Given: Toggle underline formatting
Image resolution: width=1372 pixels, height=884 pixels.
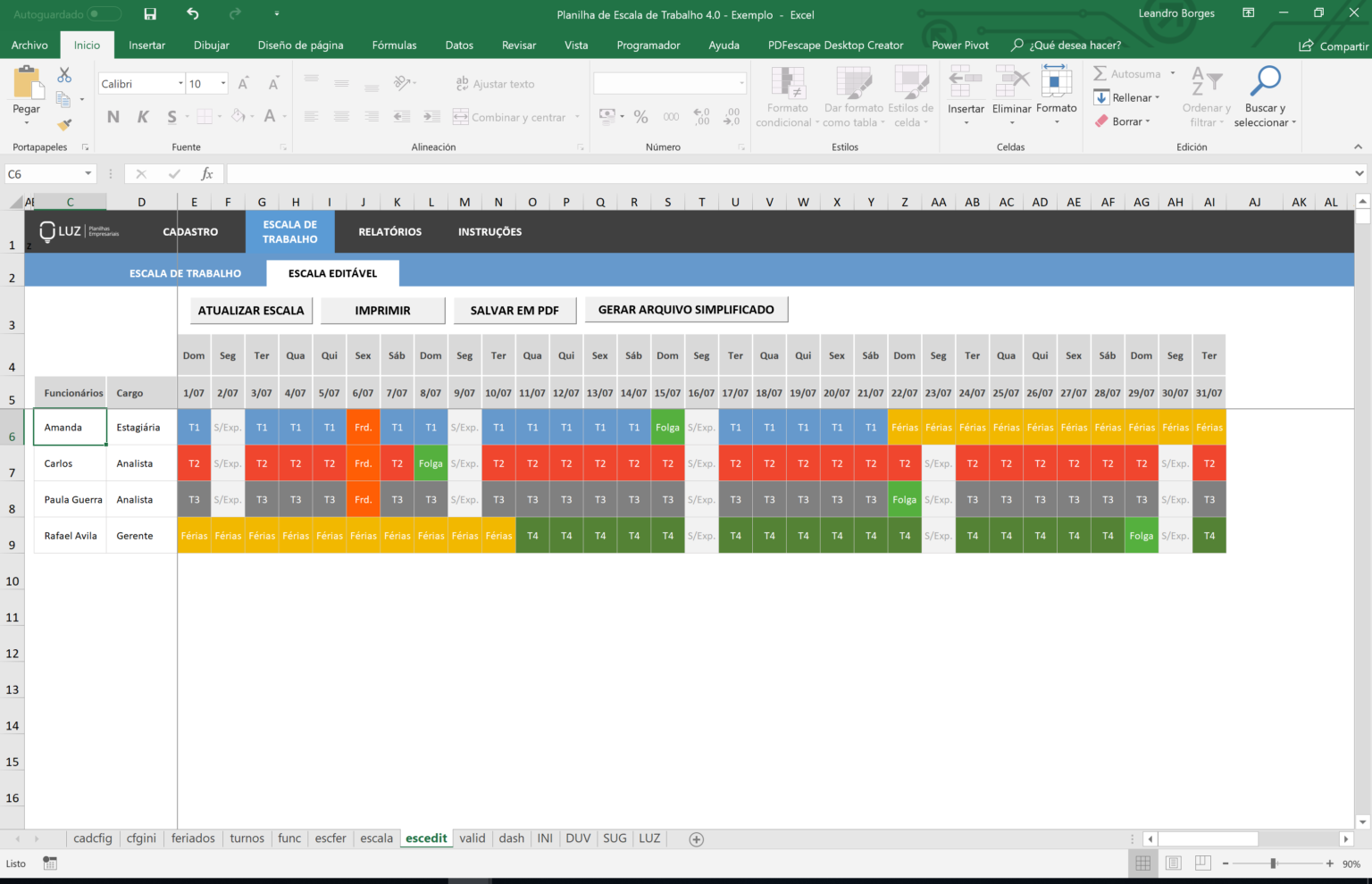Looking at the screenshot, I should [170, 116].
